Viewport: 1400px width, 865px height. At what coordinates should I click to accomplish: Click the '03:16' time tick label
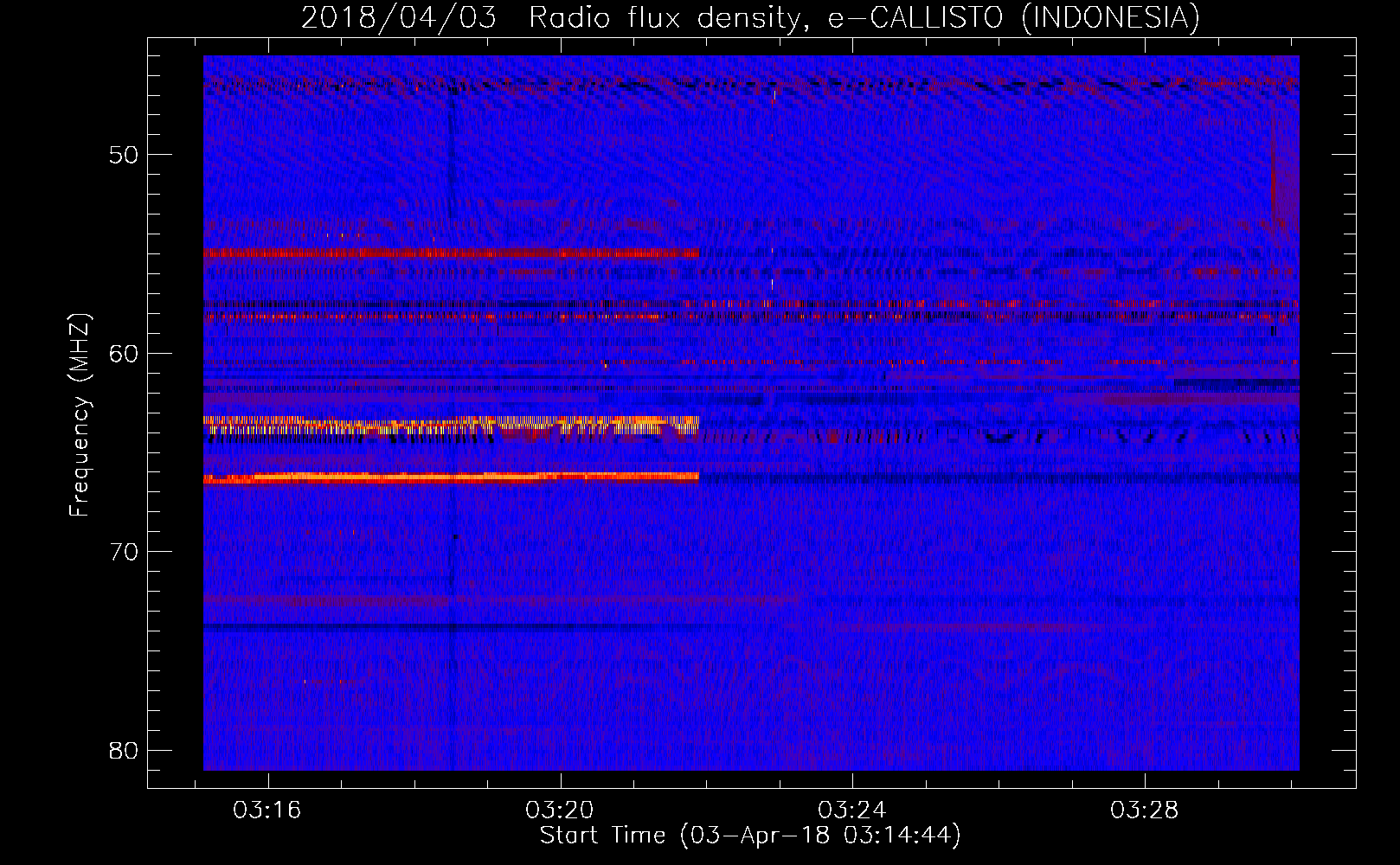[x=267, y=811]
